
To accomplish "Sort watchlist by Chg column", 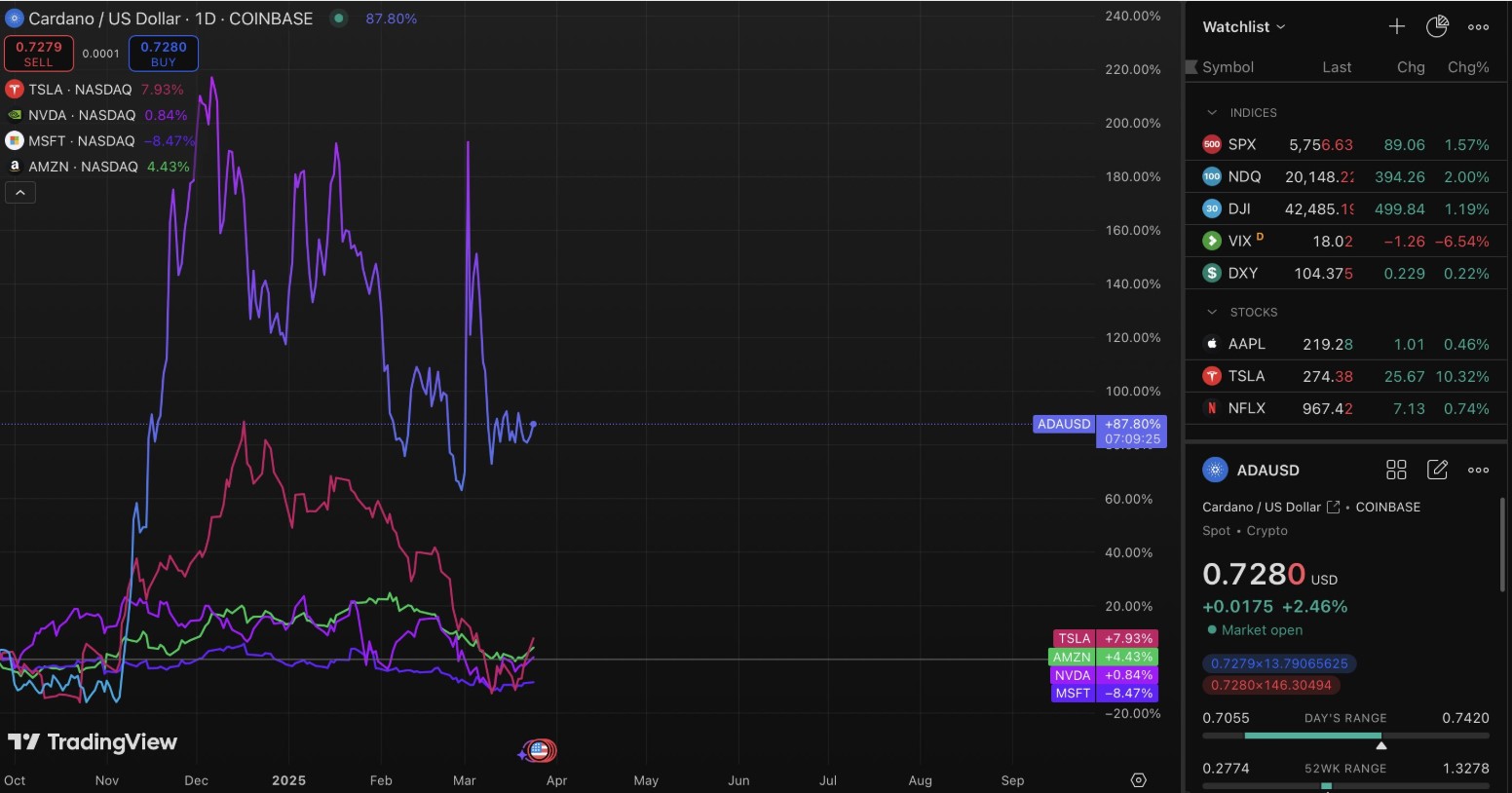I will click(1411, 67).
